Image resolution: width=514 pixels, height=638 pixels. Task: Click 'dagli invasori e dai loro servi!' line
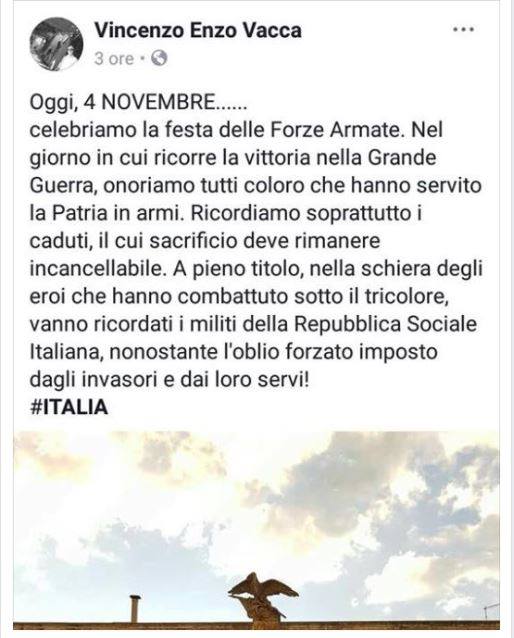coord(169,380)
